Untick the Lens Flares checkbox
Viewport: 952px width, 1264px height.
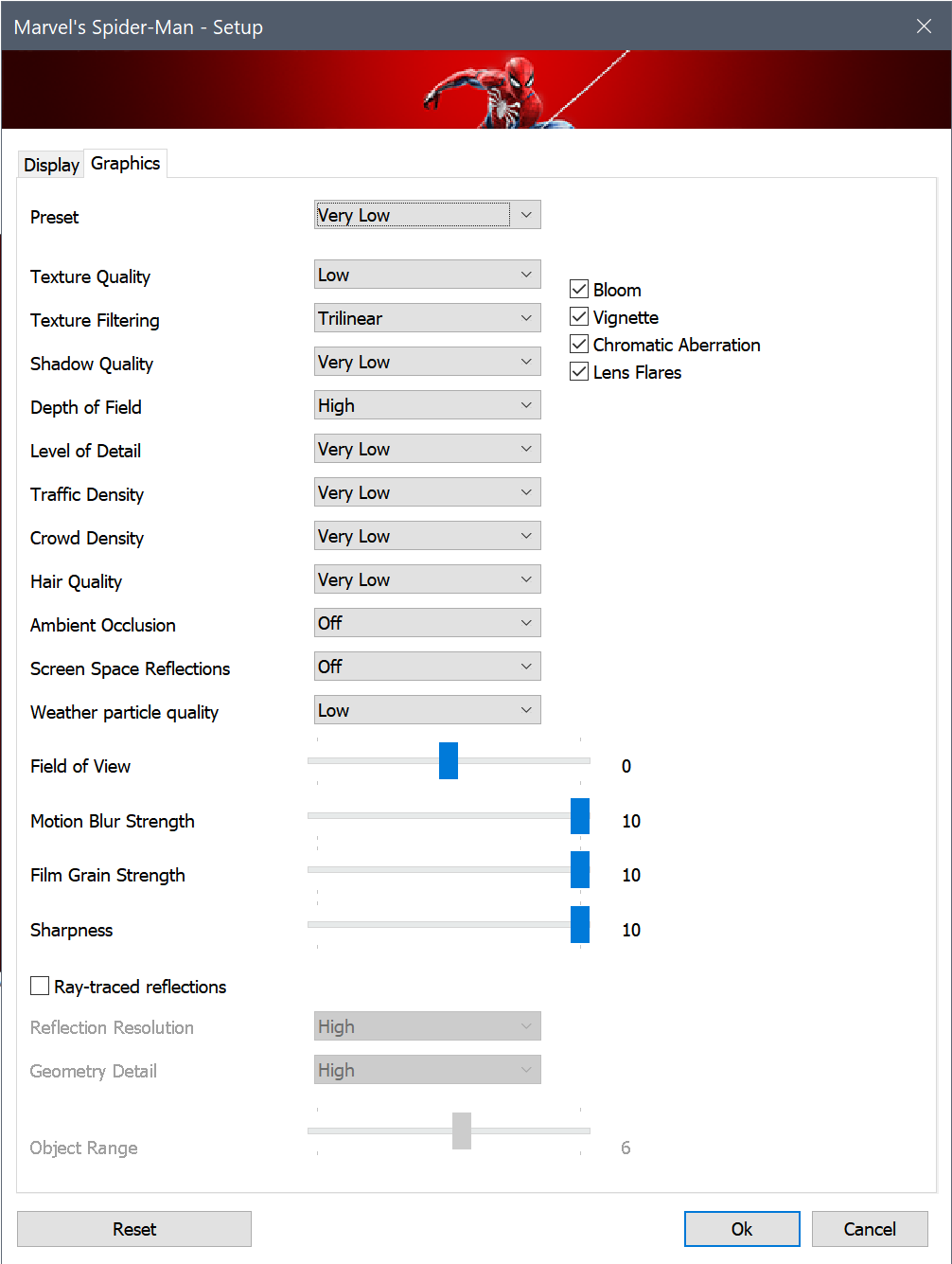tap(579, 371)
